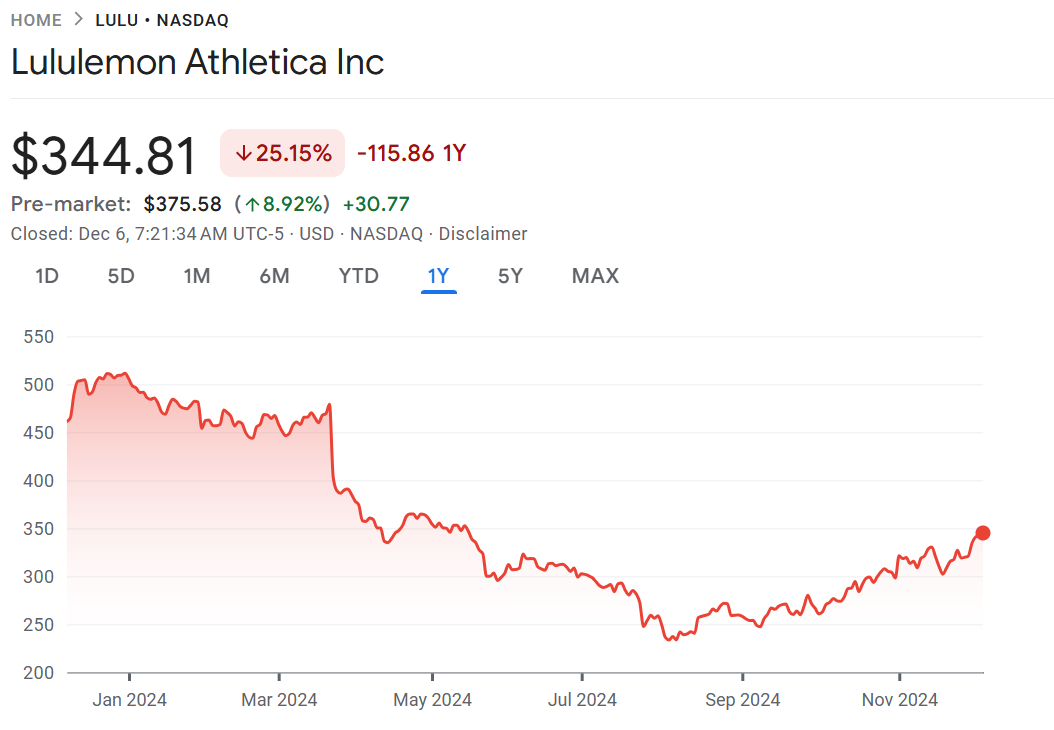Click the active 1Y range tab
The image size is (1054, 730).
438,276
